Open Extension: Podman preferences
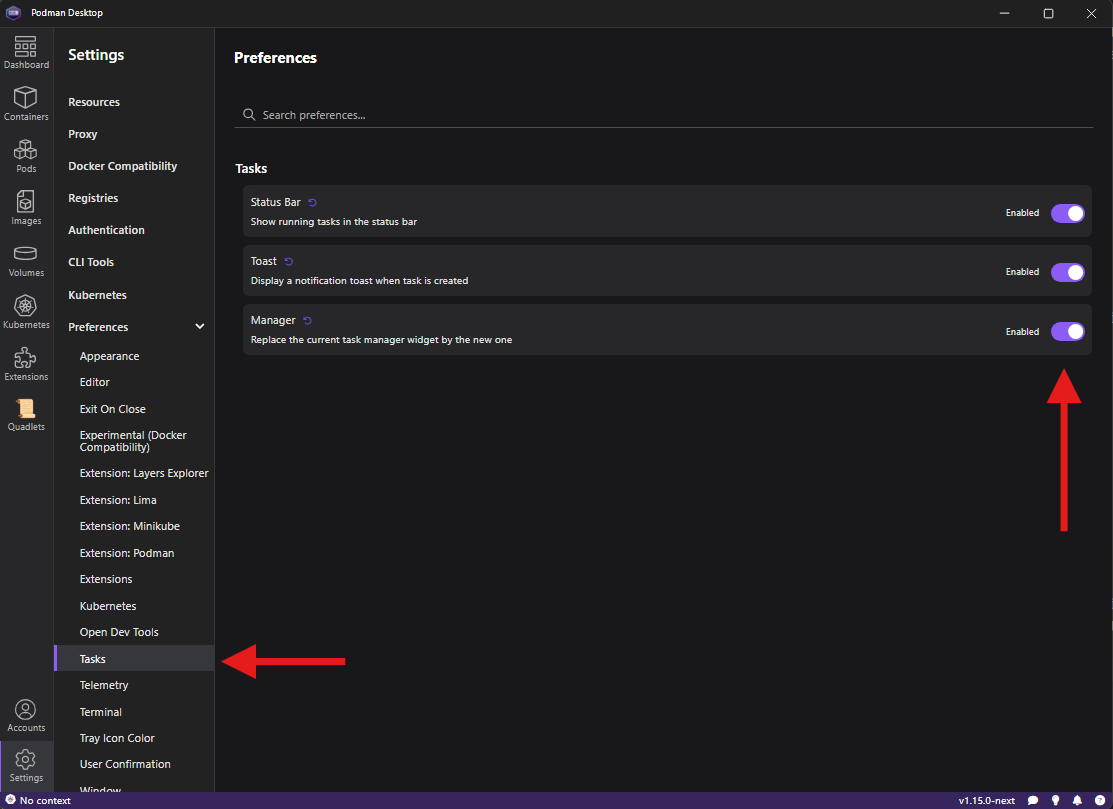Image resolution: width=1113 pixels, height=809 pixels. coord(127,553)
